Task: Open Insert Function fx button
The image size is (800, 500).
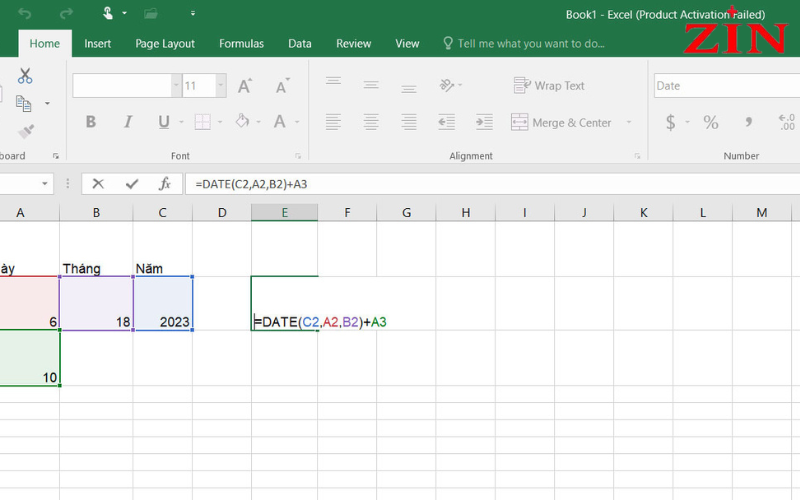Action: (x=164, y=184)
